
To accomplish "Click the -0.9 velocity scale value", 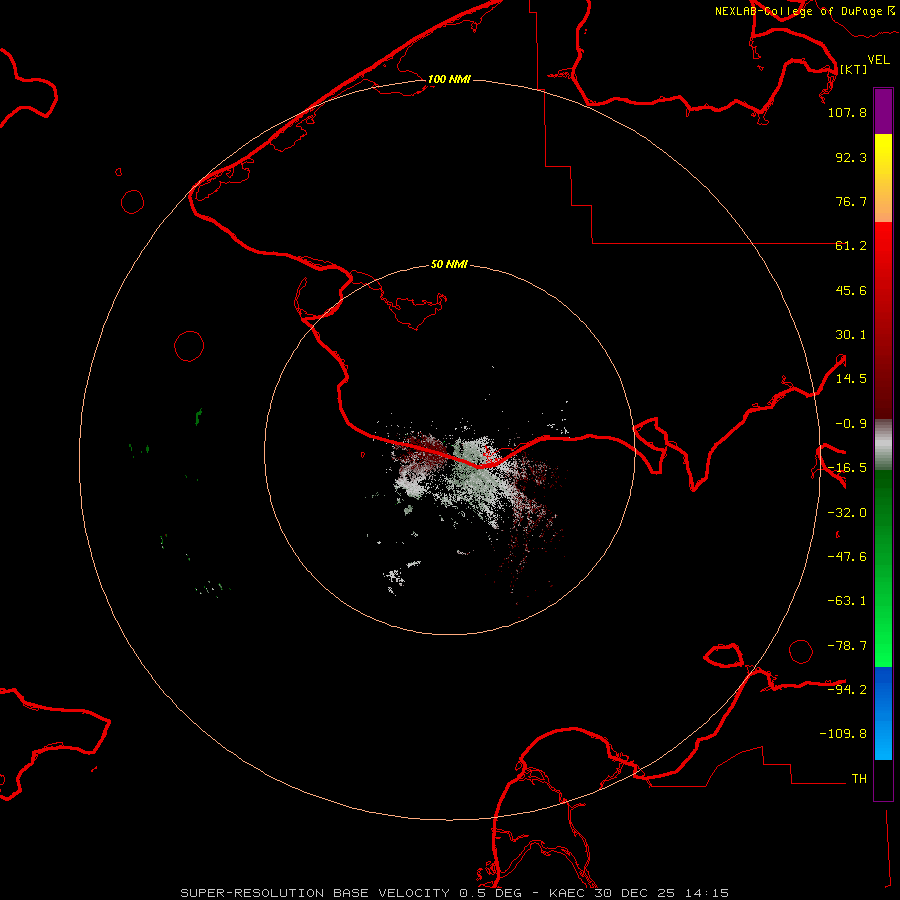I will (851, 424).
